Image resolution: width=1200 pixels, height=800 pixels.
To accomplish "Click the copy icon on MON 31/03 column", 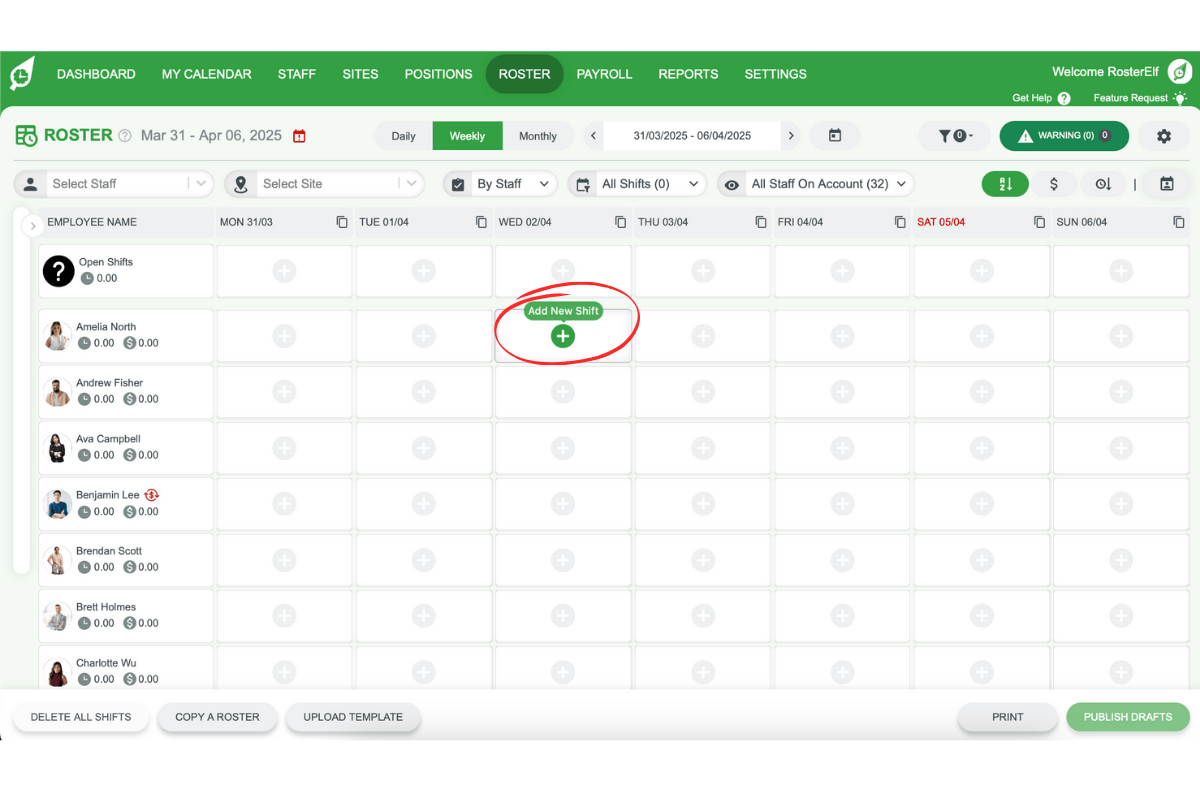I will tap(342, 222).
